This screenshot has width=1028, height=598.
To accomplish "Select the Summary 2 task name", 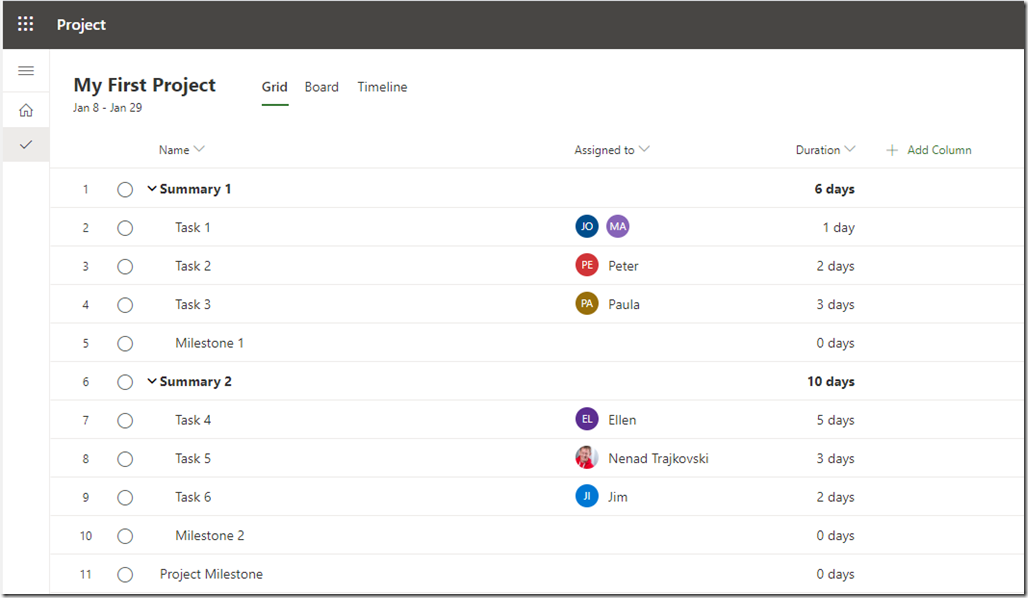I will coord(195,382).
